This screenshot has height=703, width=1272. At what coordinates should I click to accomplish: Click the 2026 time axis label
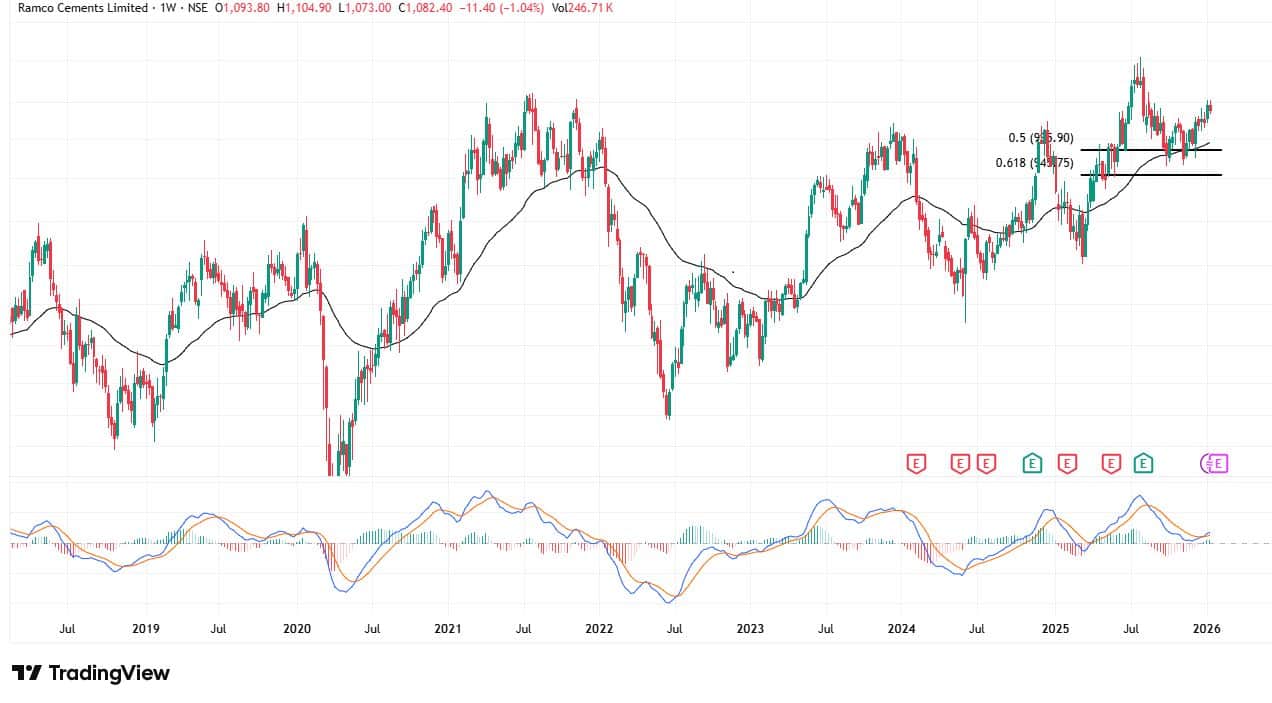click(x=1206, y=629)
